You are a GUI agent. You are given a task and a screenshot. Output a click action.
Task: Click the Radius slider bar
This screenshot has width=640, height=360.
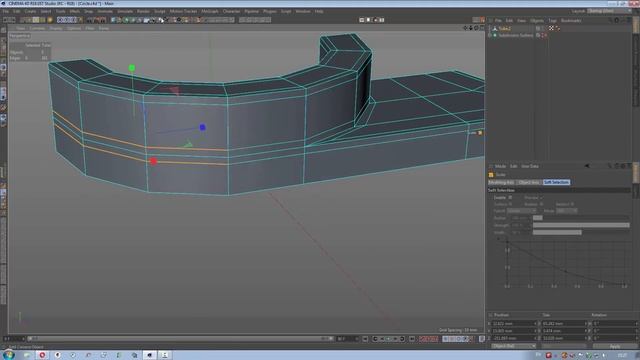(581, 218)
